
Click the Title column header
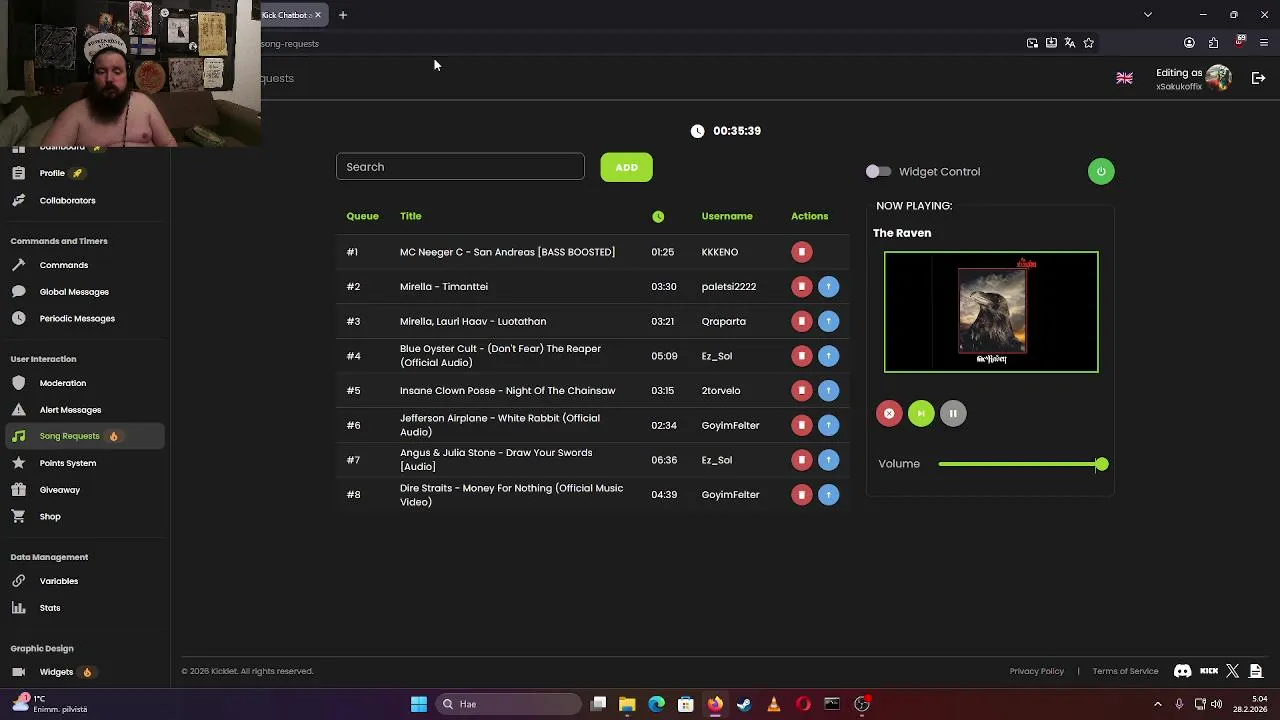[411, 216]
